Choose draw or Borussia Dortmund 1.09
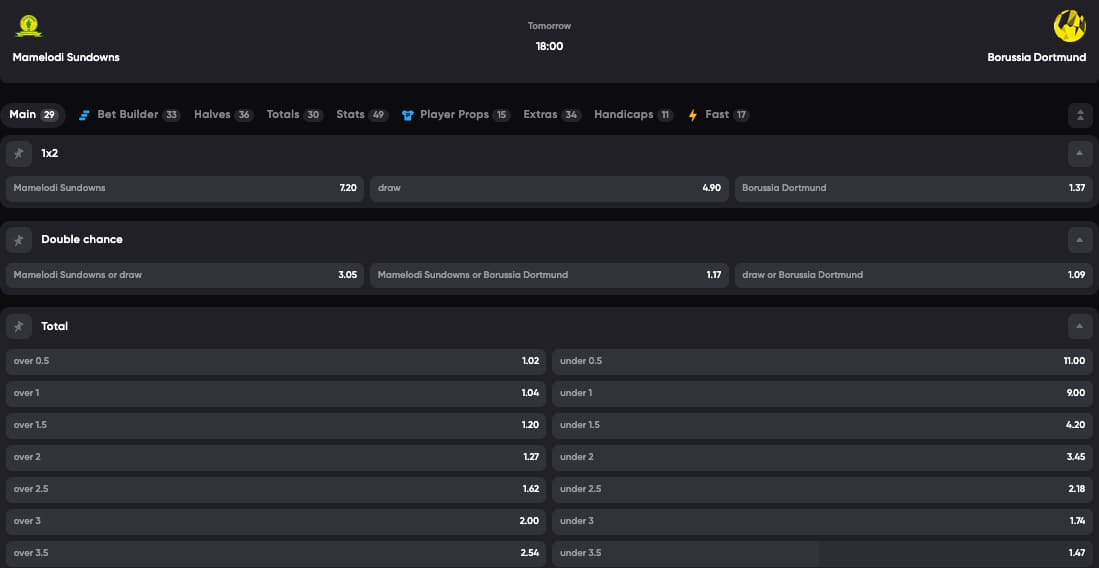The width and height of the screenshot is (1099, 568). point(914,276)
